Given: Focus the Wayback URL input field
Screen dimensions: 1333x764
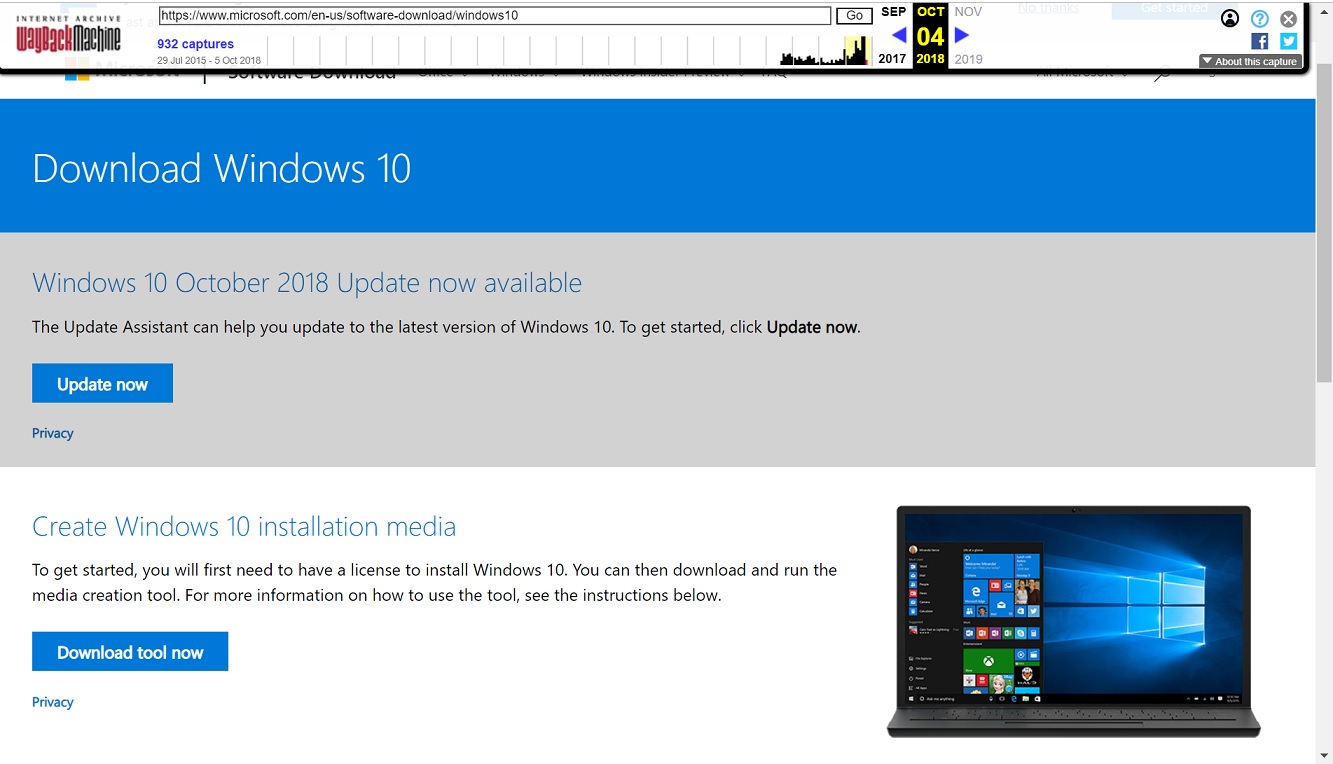Looking at the screenshot, I should [x=495, y=15].
